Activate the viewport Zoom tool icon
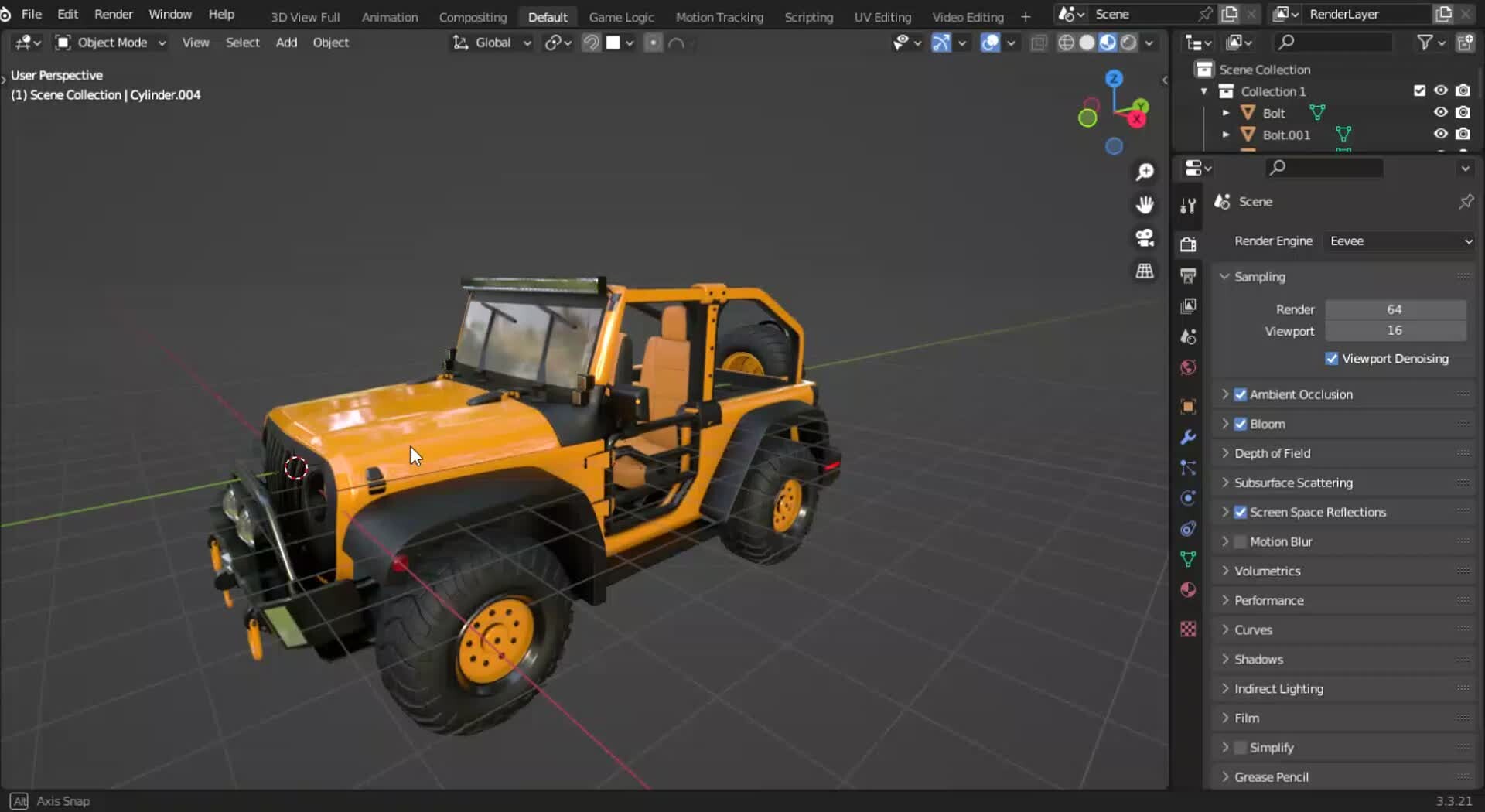Viewport: 1485px width, 812px height. (1145, 171)
